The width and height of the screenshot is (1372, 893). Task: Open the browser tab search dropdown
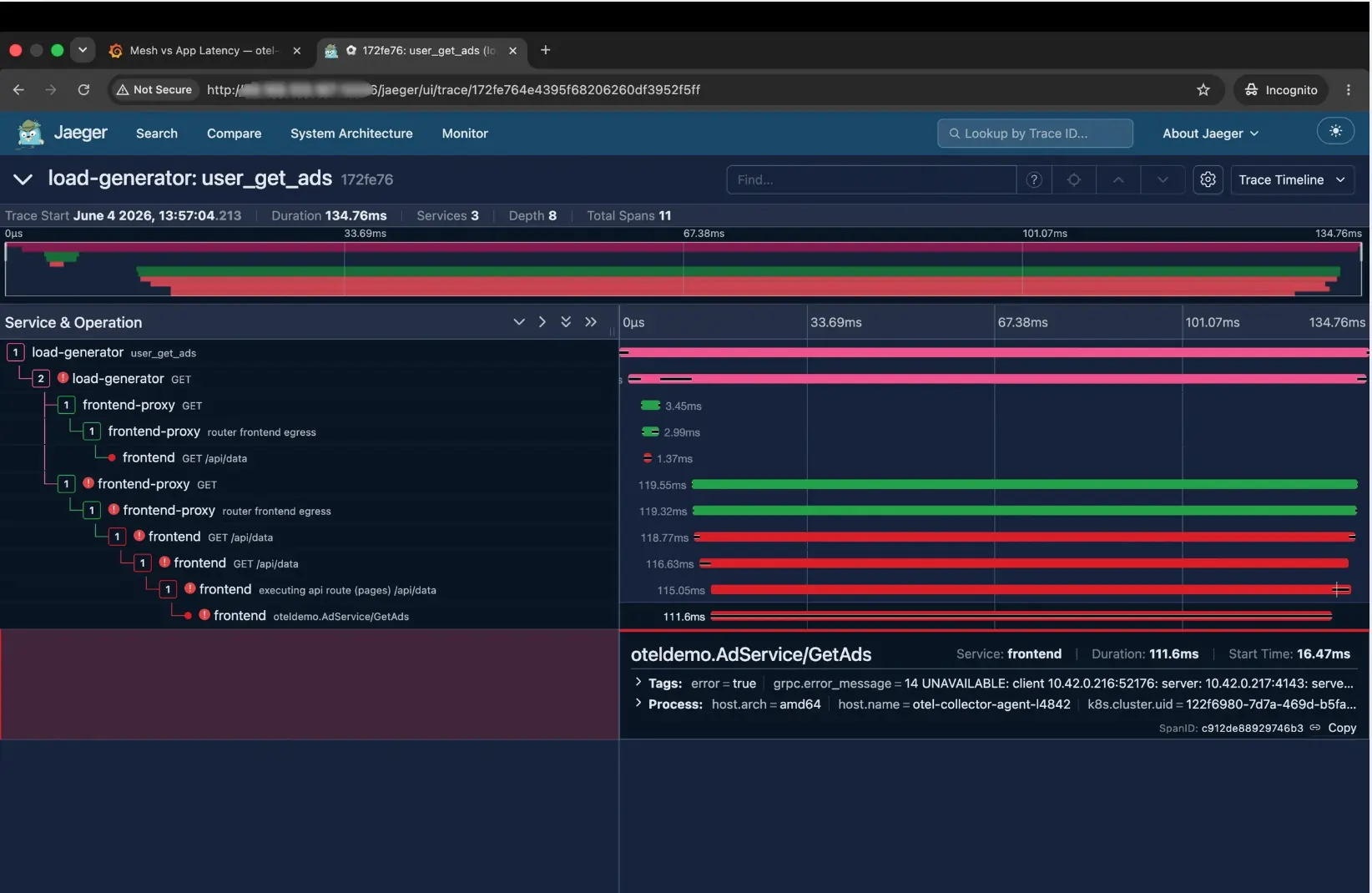[83, 50]
